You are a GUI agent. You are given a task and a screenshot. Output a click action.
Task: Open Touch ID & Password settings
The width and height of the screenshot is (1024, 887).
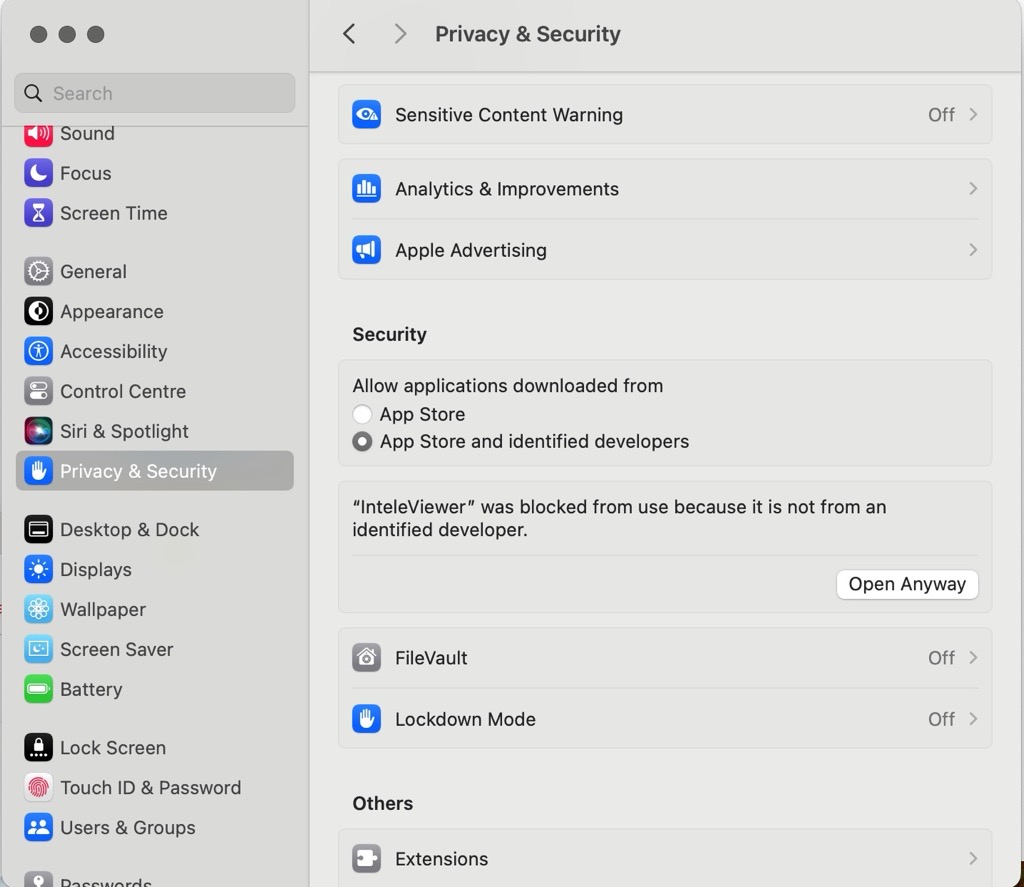[151, 787]
